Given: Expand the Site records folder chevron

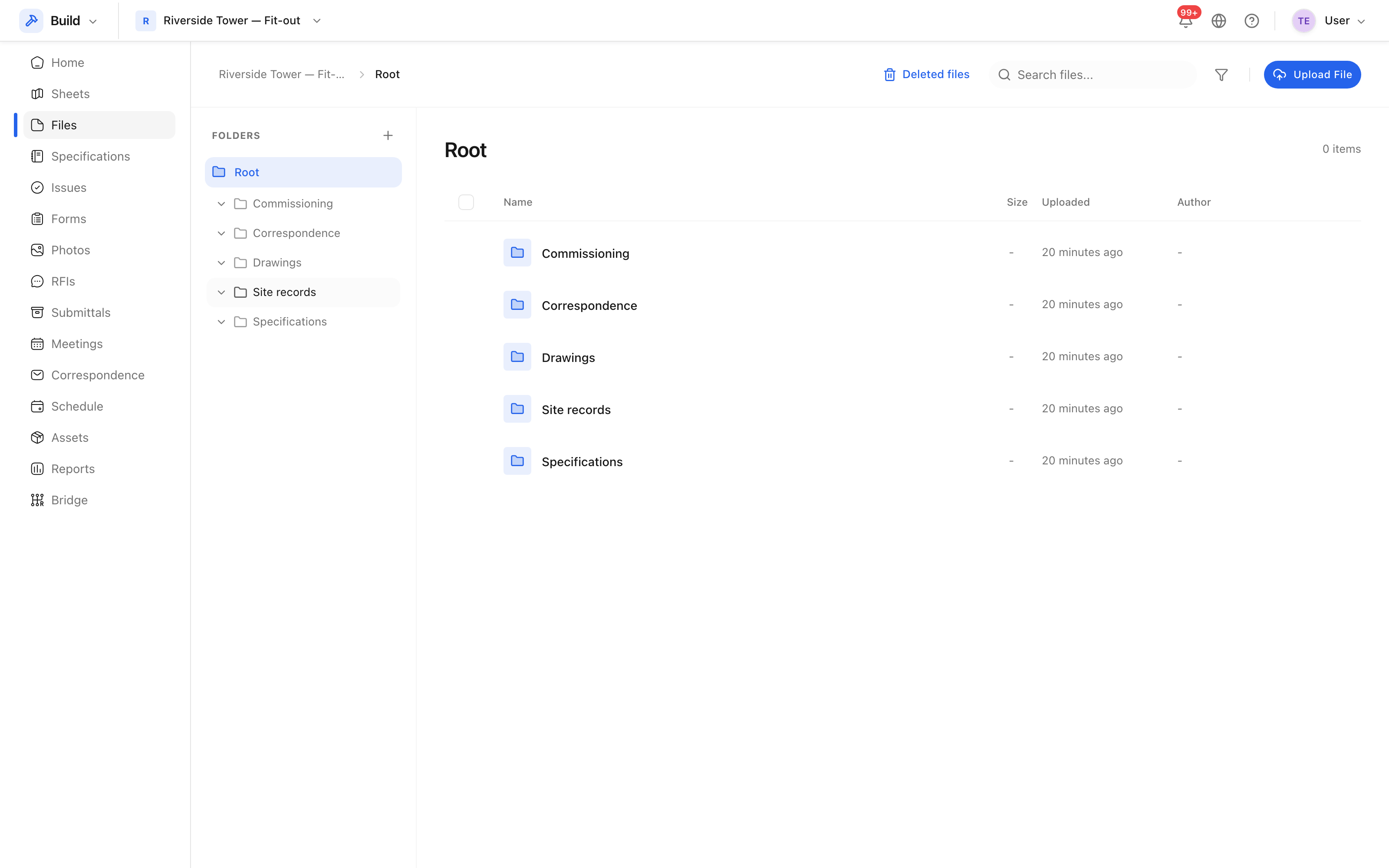Looking at the screenshot, I should click(x=221, y=292).
